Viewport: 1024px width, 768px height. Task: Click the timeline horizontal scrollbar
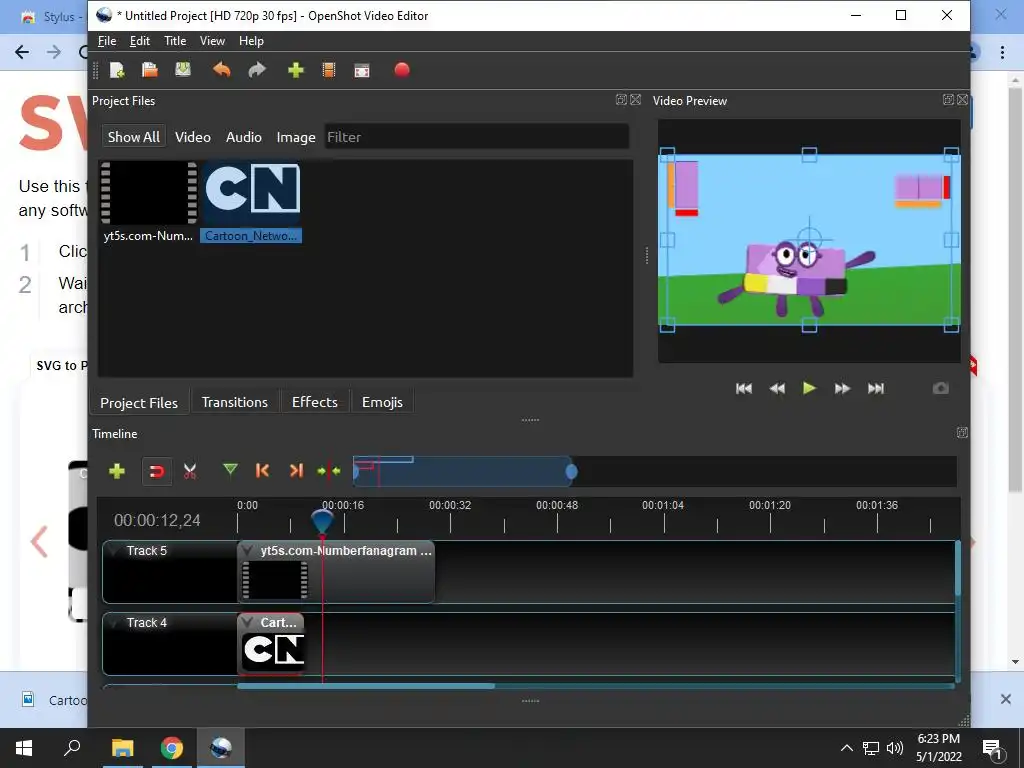pyautogui.click(x=366, y=686)
